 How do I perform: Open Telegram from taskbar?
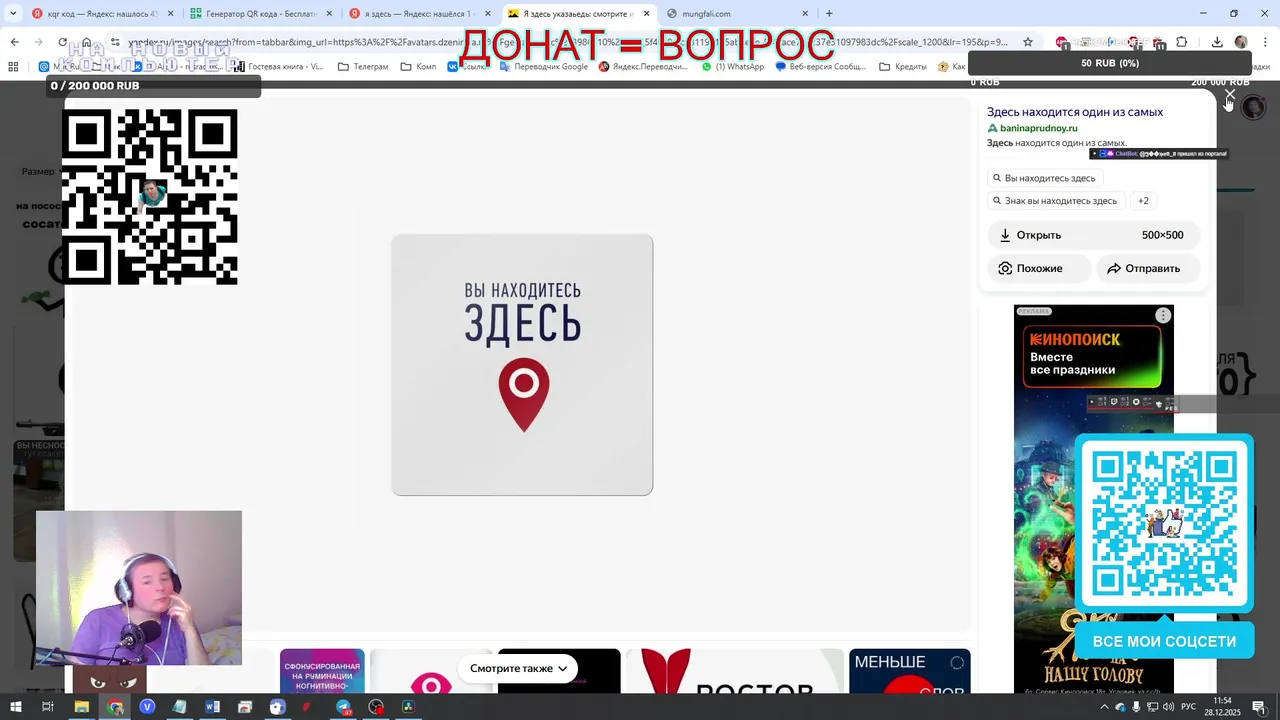point(343,707)
